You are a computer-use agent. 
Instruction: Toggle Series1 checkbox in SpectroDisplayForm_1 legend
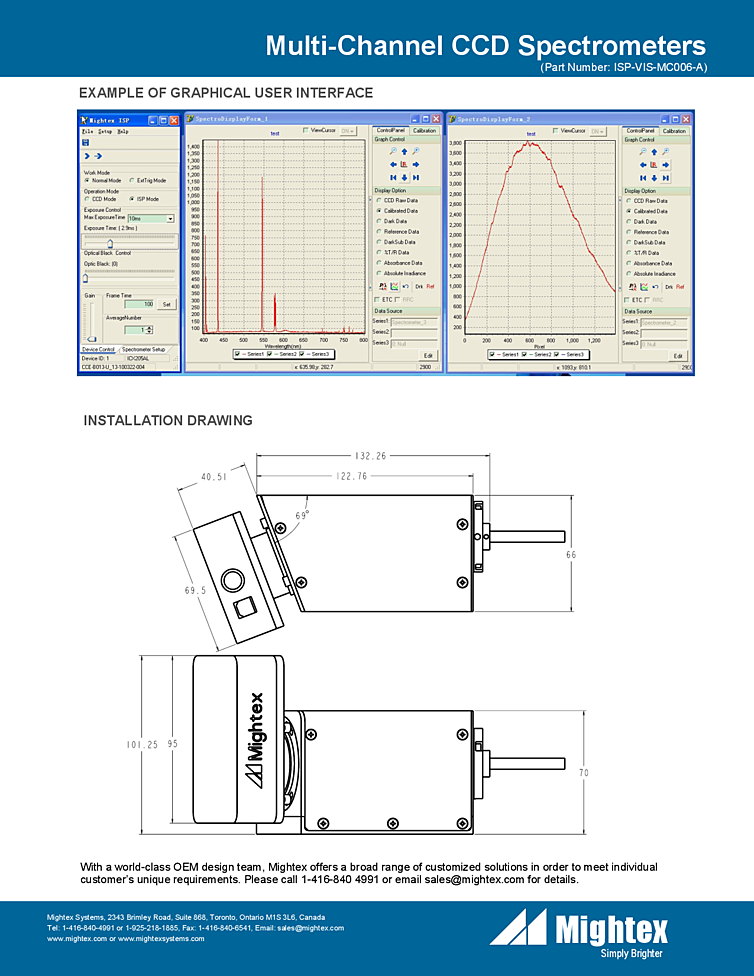(238, 354)
